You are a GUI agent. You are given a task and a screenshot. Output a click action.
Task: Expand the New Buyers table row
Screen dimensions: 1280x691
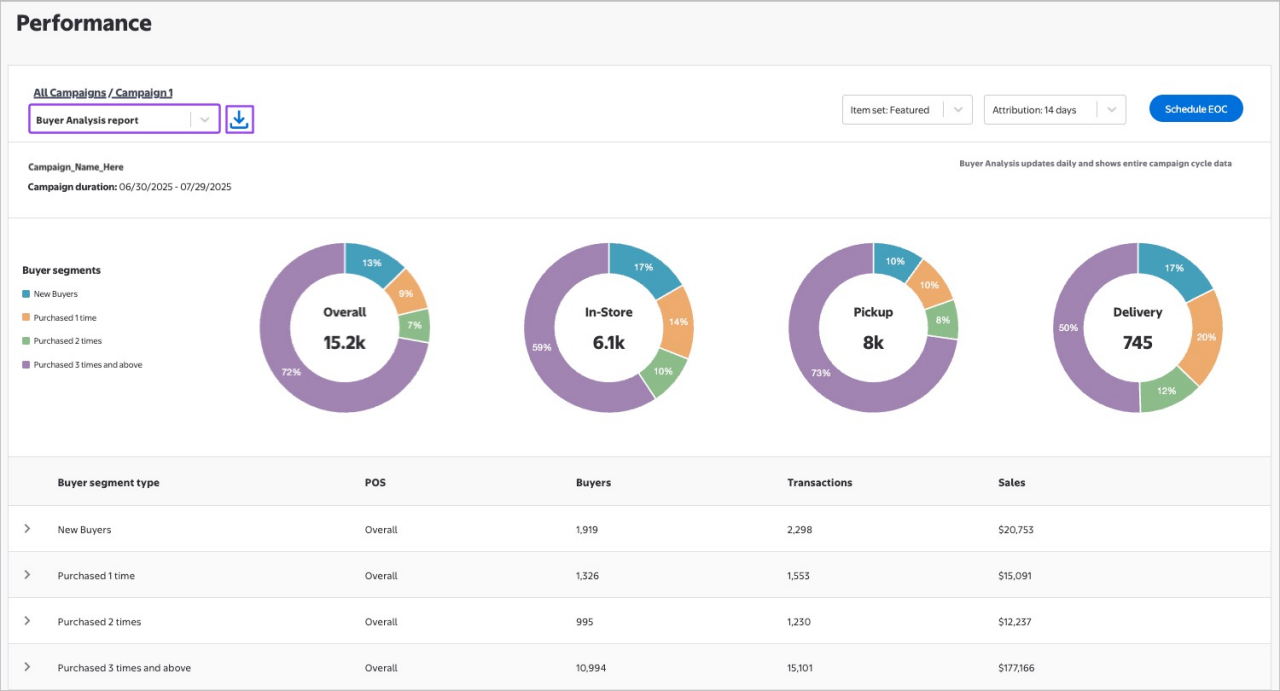point(28,529)
